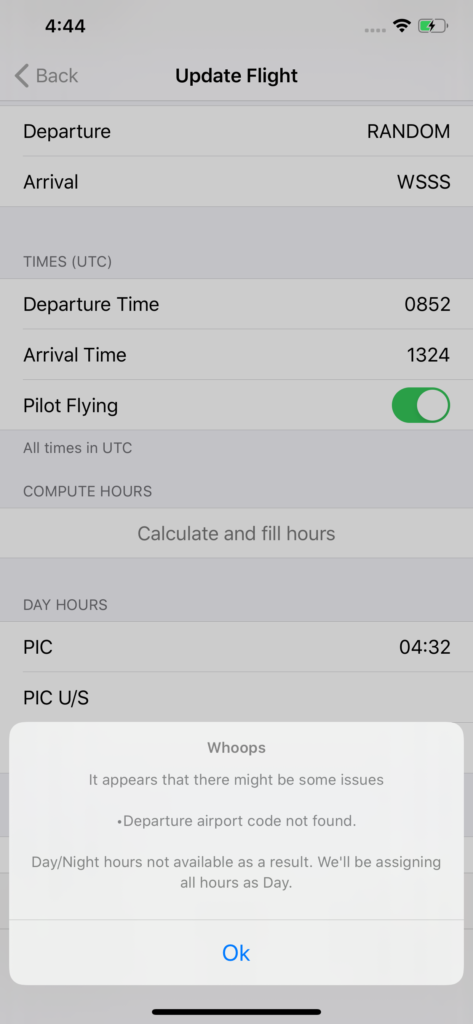Dismiss the Whoops alert with Ok
The image size is (473, 1024).
click(x=236, y=953)
